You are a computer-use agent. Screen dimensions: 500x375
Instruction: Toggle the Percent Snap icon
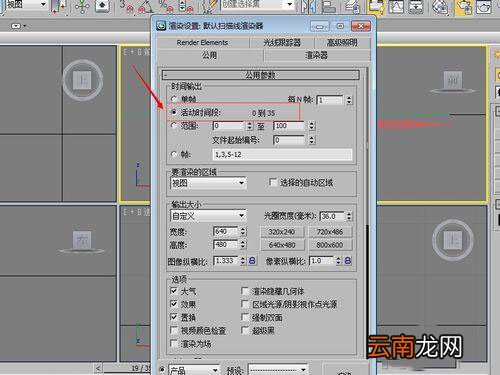pyautogui.click(x=166, y=7)
